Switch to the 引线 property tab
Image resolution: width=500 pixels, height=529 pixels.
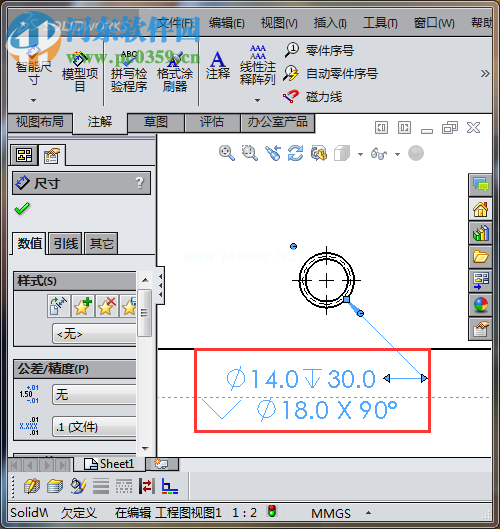(66, 243)
